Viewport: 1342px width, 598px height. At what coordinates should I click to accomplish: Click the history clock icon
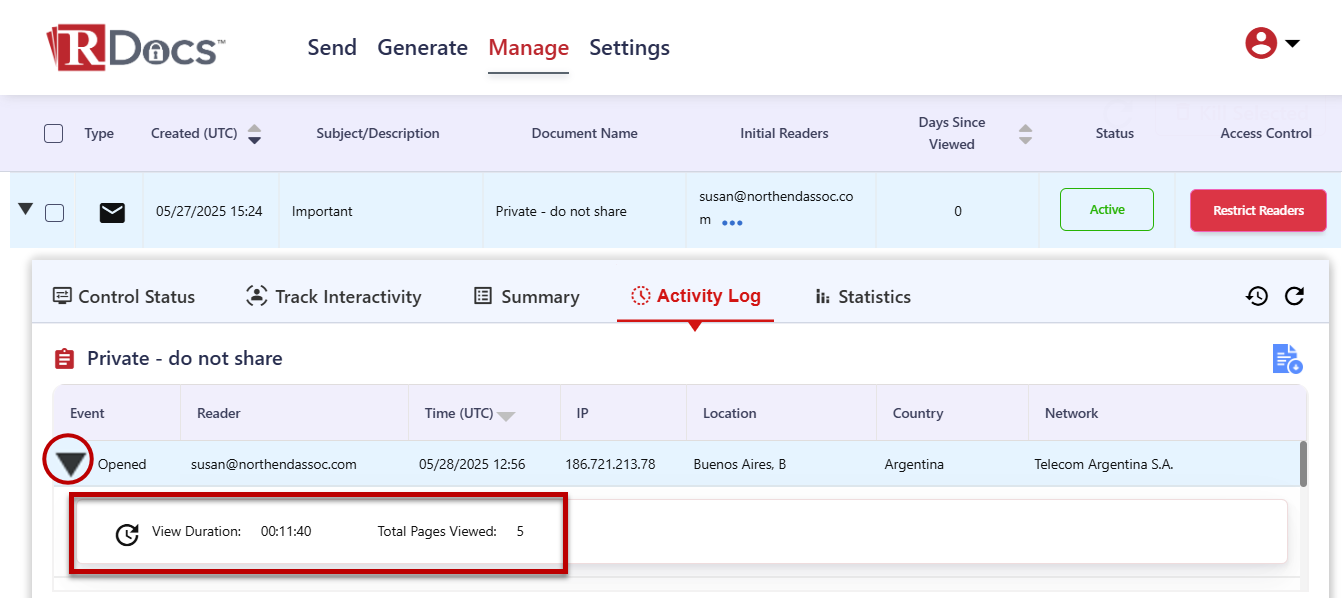tap(1257, 296)
